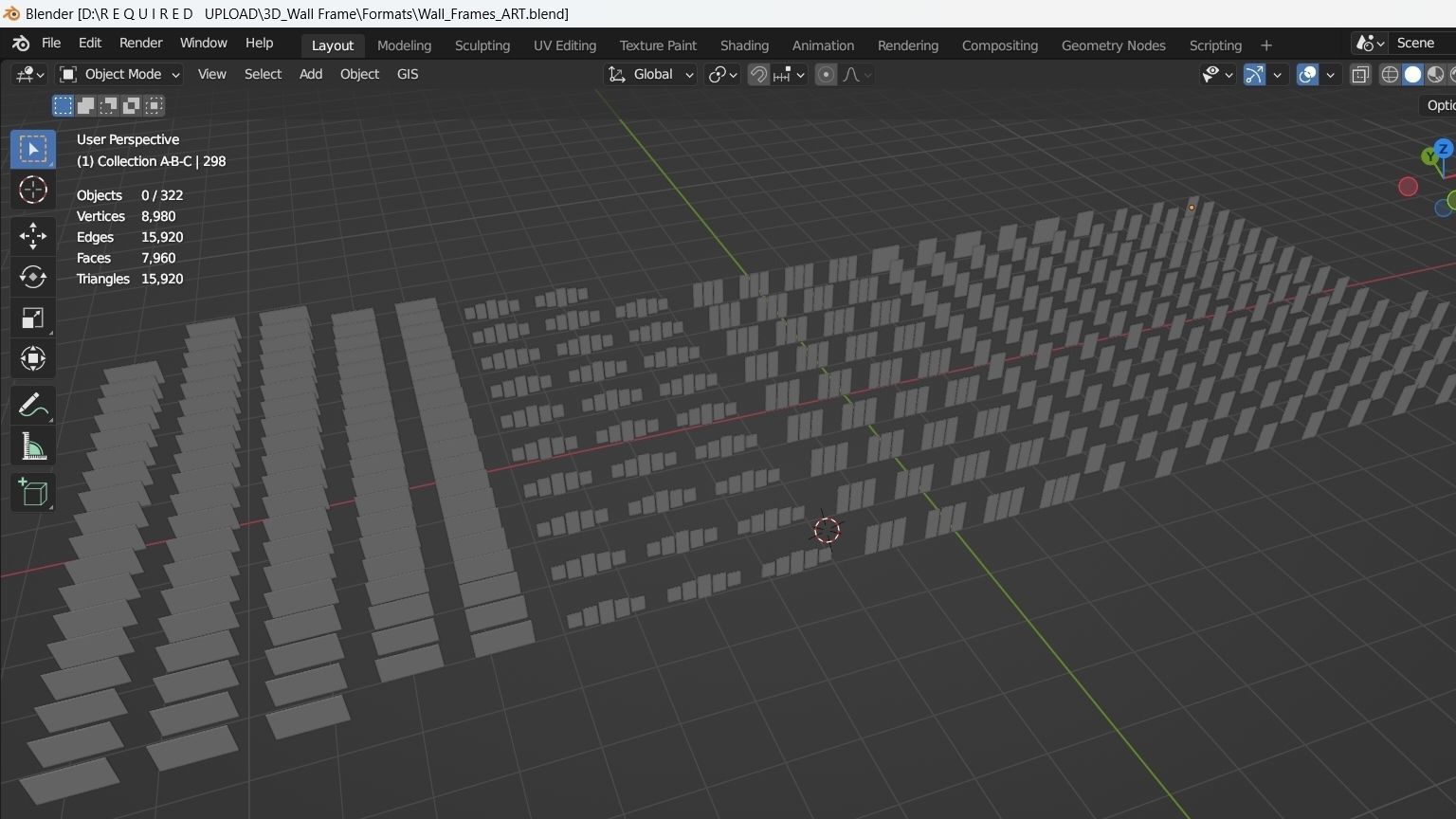Open the Object Mode dropdown
Screen dimensions: 1456x819
point(119,75)
